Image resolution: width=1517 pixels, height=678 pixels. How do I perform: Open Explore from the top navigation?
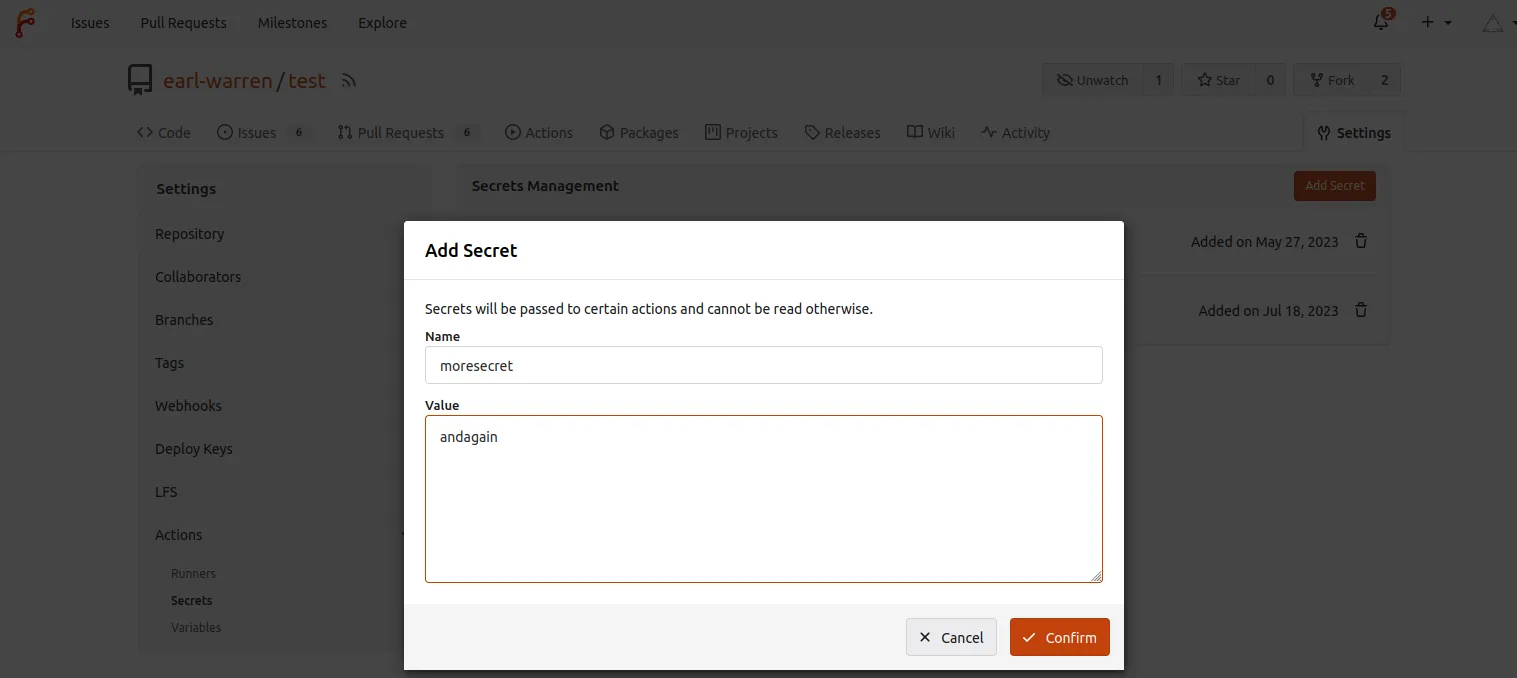(x=381, y=22)
